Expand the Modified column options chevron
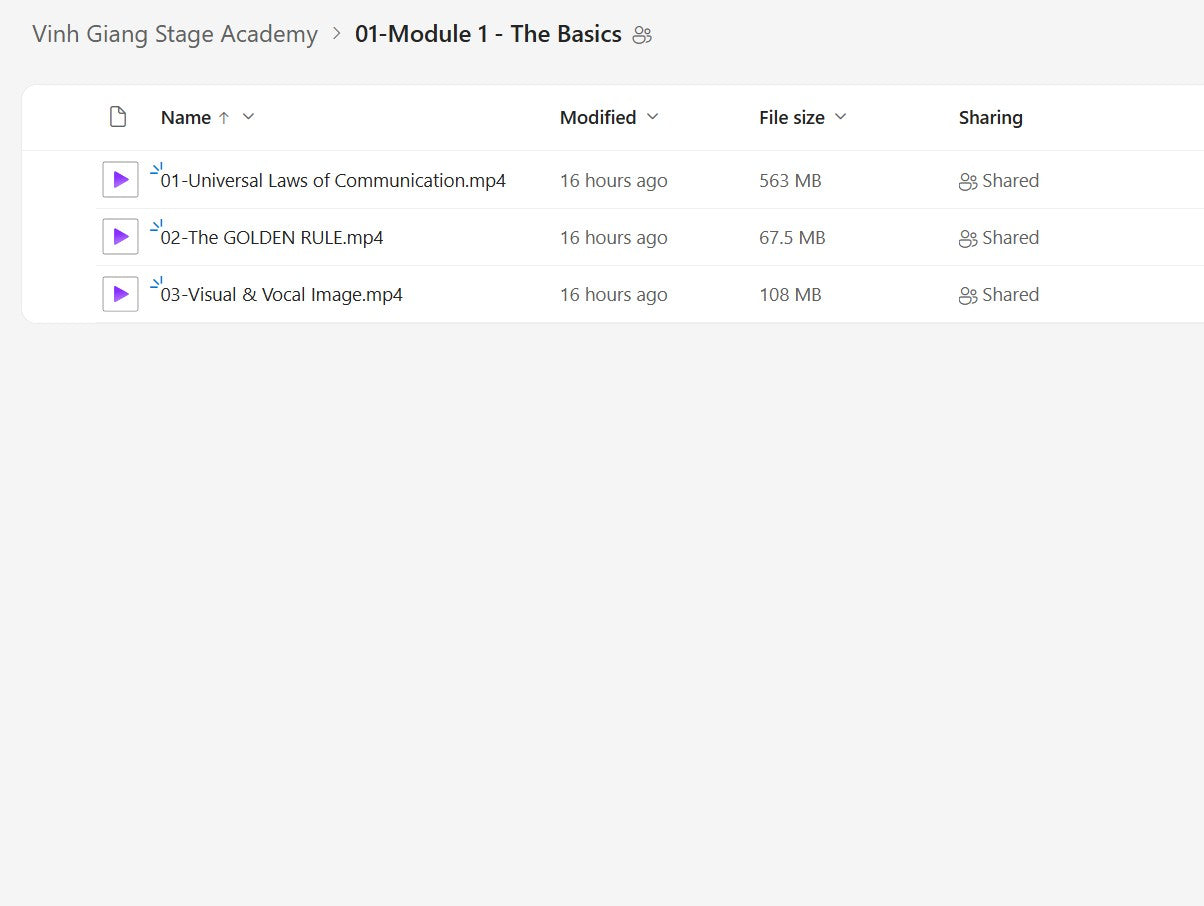Viewport: 1204px width, 906px height. click(653, 117)
